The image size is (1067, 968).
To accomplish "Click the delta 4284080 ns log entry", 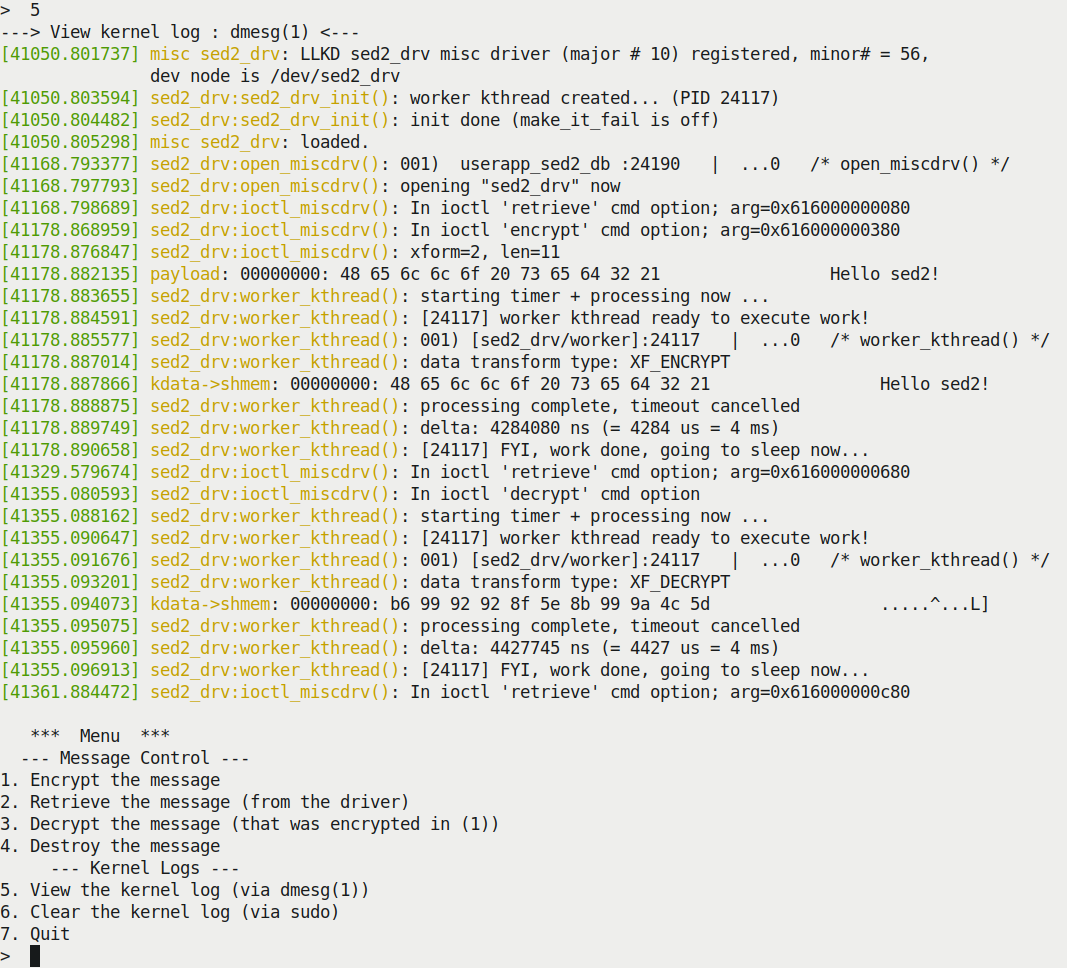I will 391,428.
